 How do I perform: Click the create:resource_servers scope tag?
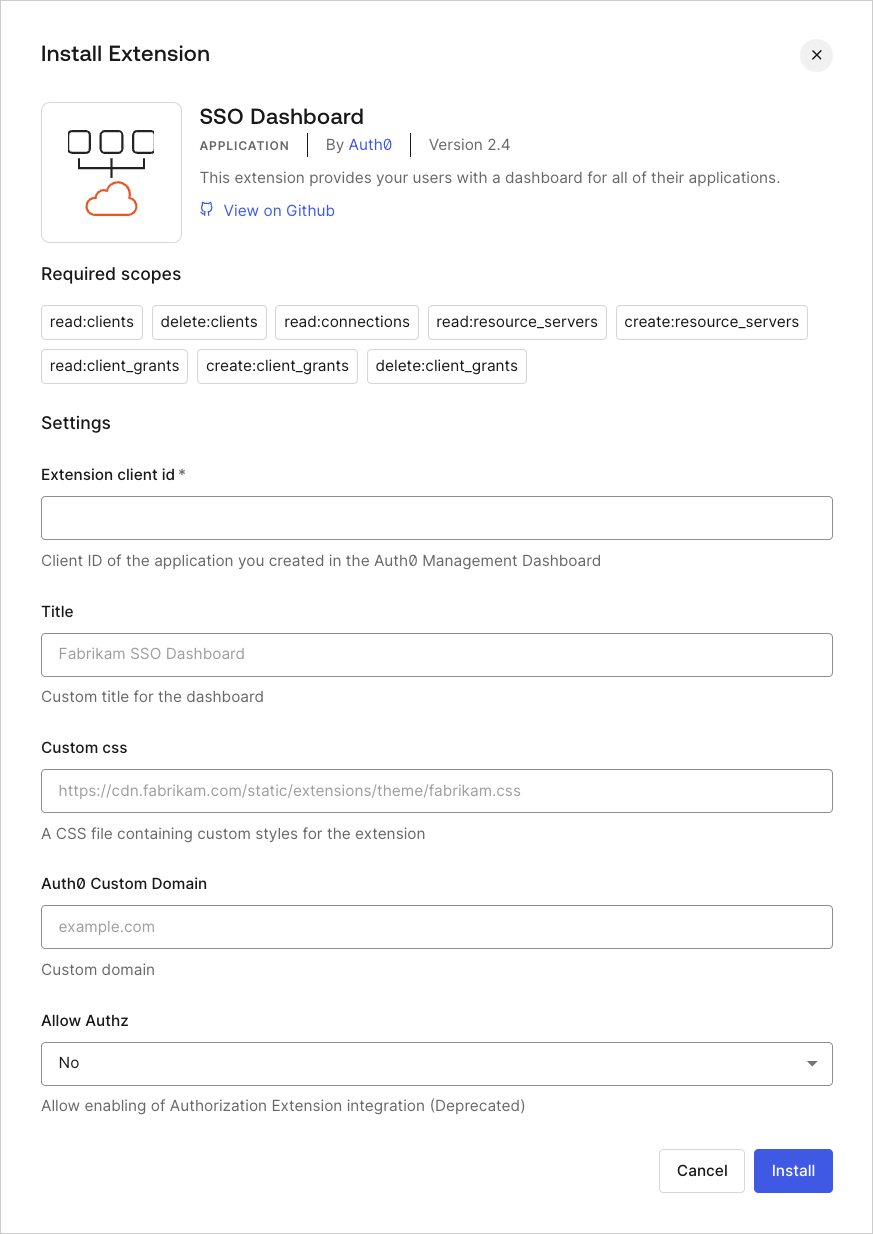coord(711,322)
